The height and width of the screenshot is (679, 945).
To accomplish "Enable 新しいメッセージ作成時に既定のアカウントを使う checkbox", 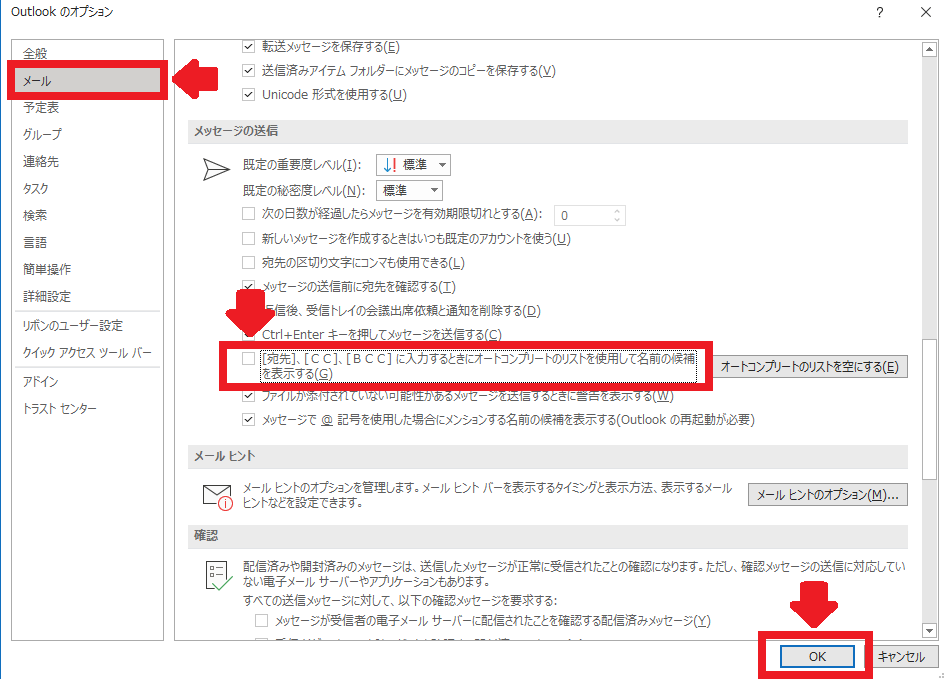I will tap(248, 239).
